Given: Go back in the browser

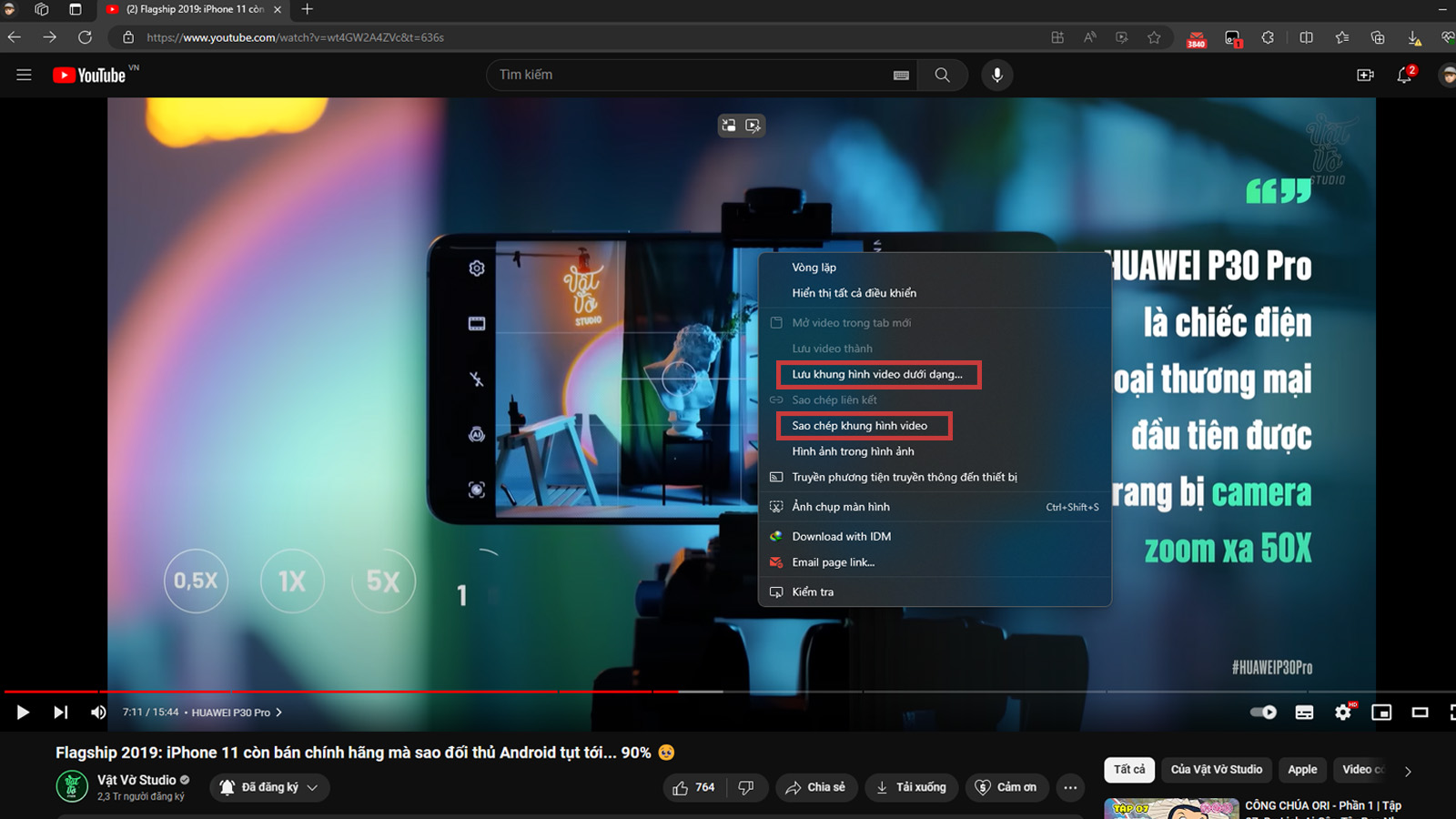Looking at the screenshot, I should [15, 37].
